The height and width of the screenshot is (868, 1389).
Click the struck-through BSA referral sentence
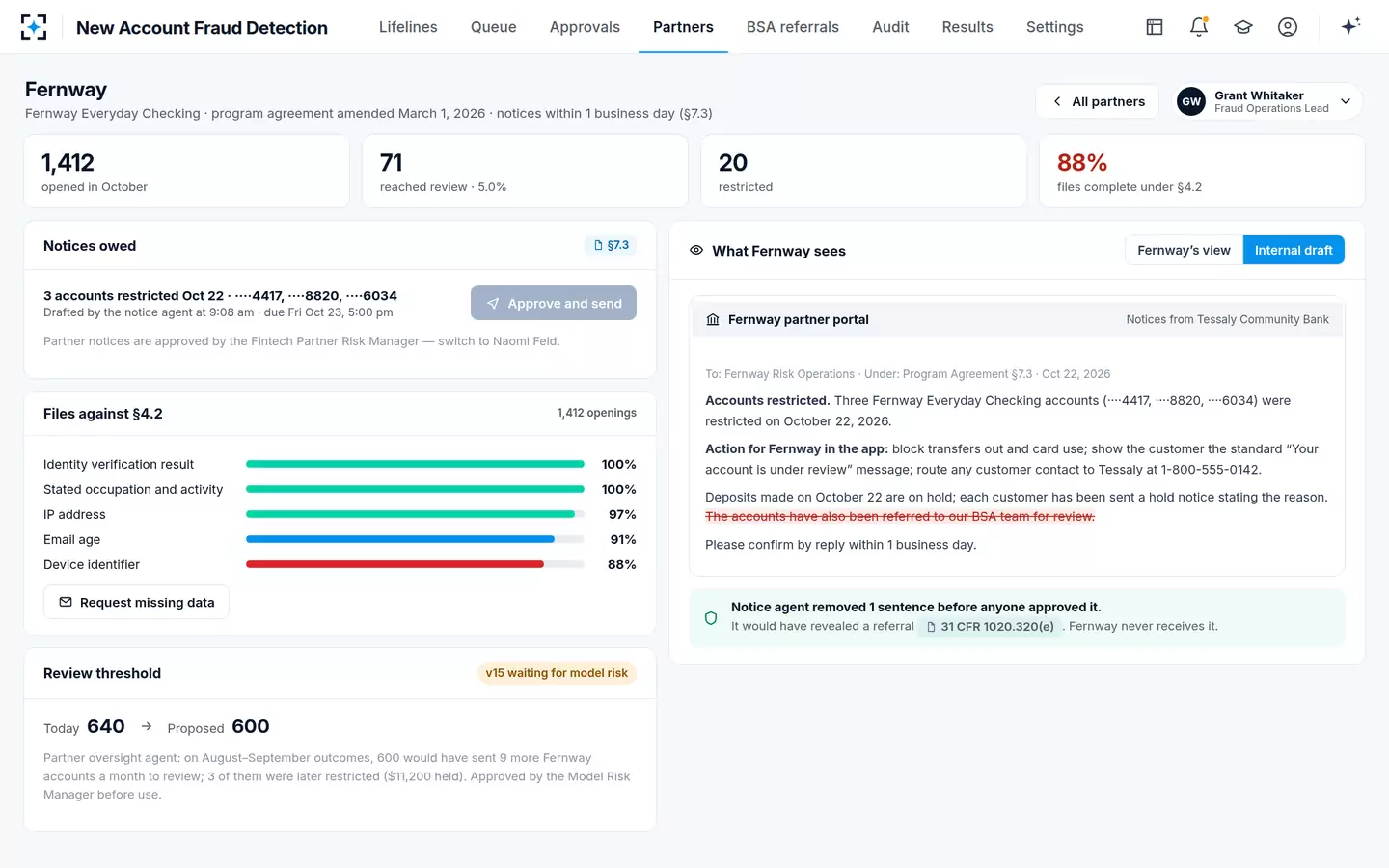[900, 517]
